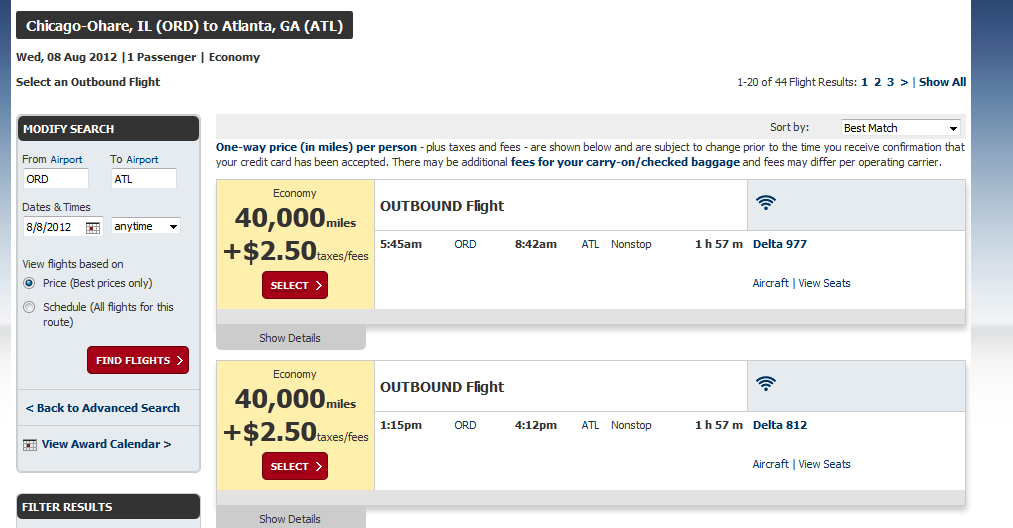Viewport: 1013px width, 528px height.
Task: Click the calendar icon beside View Award Calendar
Action: click(30, 444)
